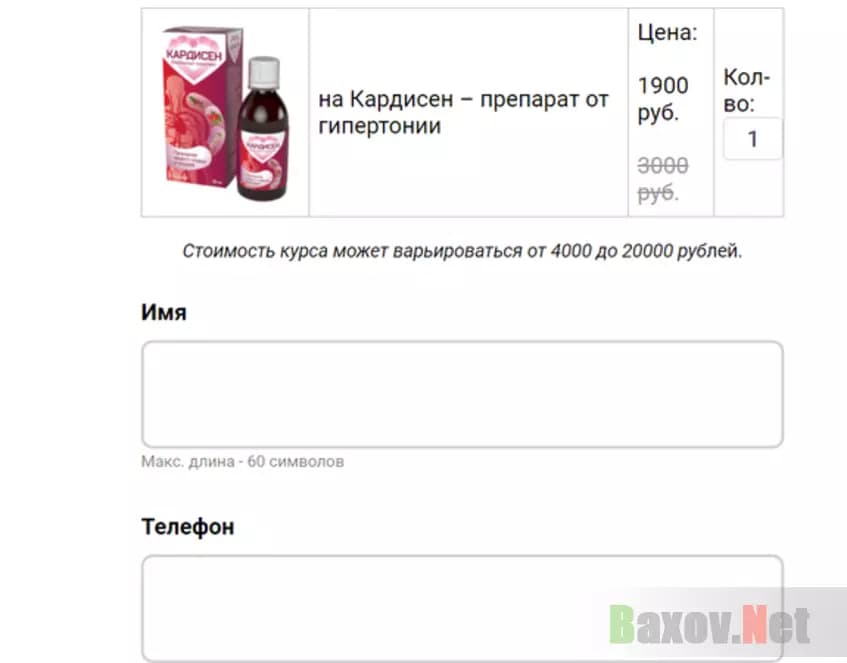This screenshot has width=847, height=663.
Task: Click the heart logo on the Кардисен box
Action: pyautogui.click(x=193, y=57)
